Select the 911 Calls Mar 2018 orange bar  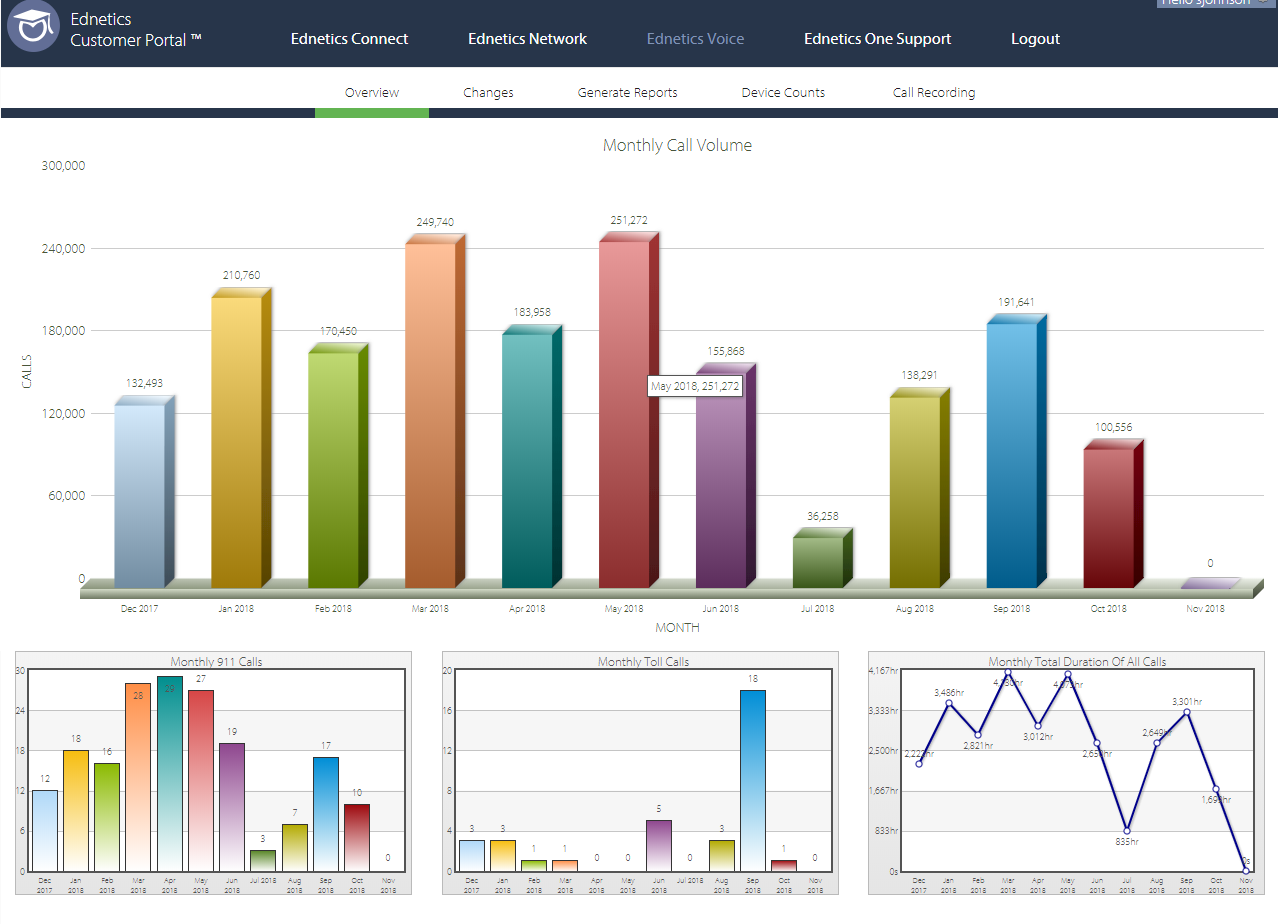tap(138, 777)
